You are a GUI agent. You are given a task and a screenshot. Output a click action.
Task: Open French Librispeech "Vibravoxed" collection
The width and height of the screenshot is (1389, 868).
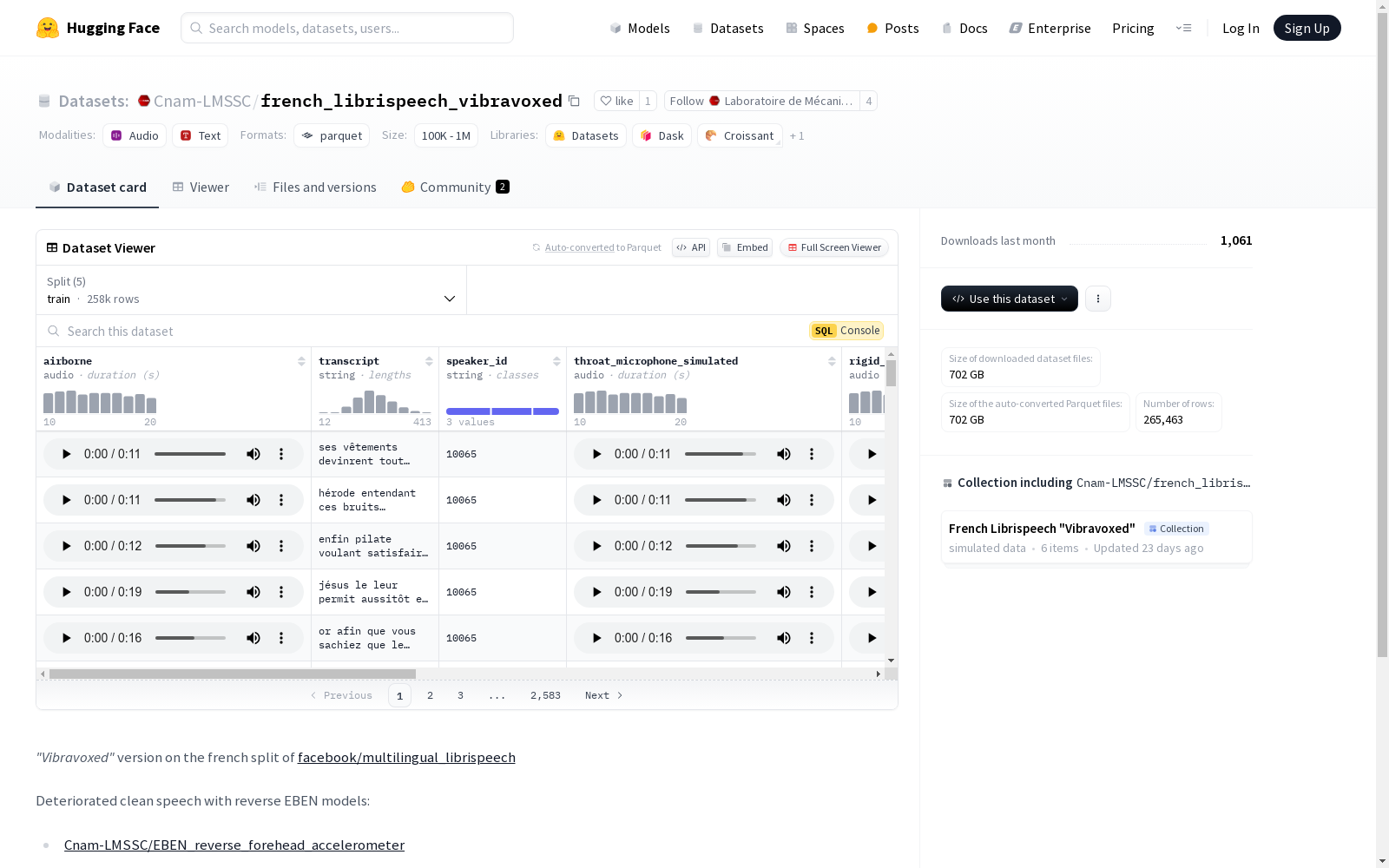(1096, 537)
